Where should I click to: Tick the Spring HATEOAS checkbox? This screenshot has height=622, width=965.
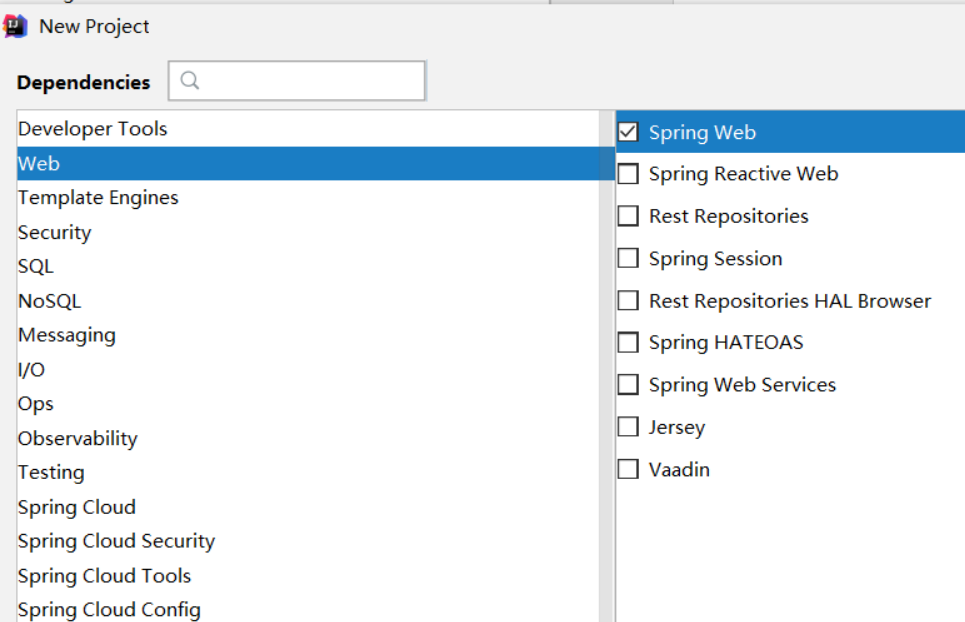click(628, 343)
